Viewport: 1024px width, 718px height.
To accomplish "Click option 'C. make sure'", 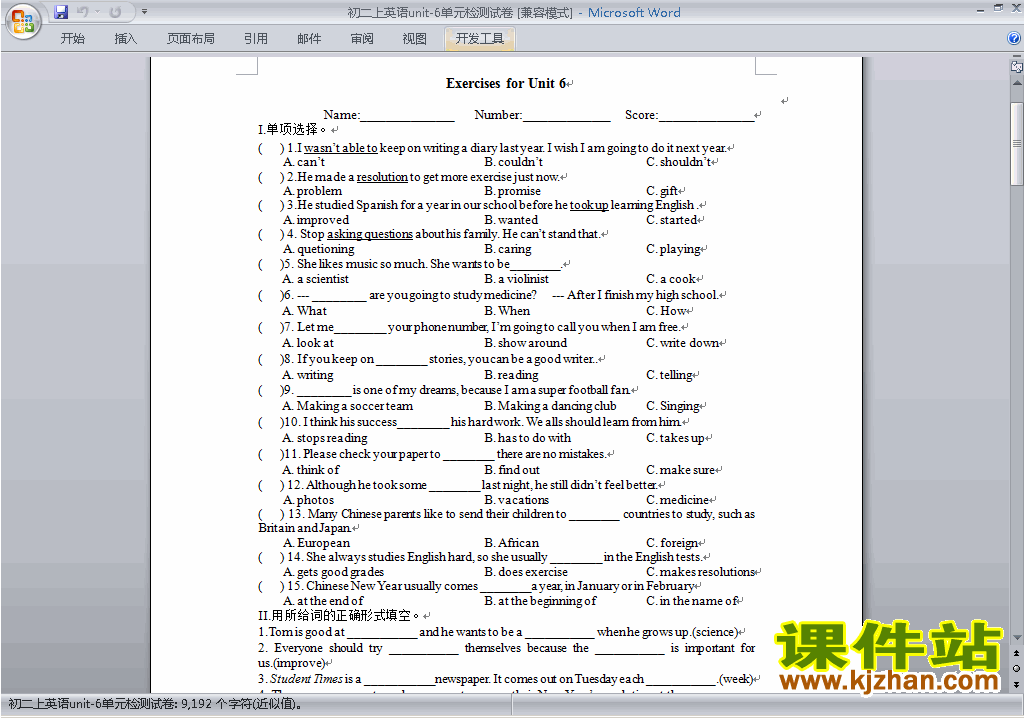I will click(x=680, y=470).
